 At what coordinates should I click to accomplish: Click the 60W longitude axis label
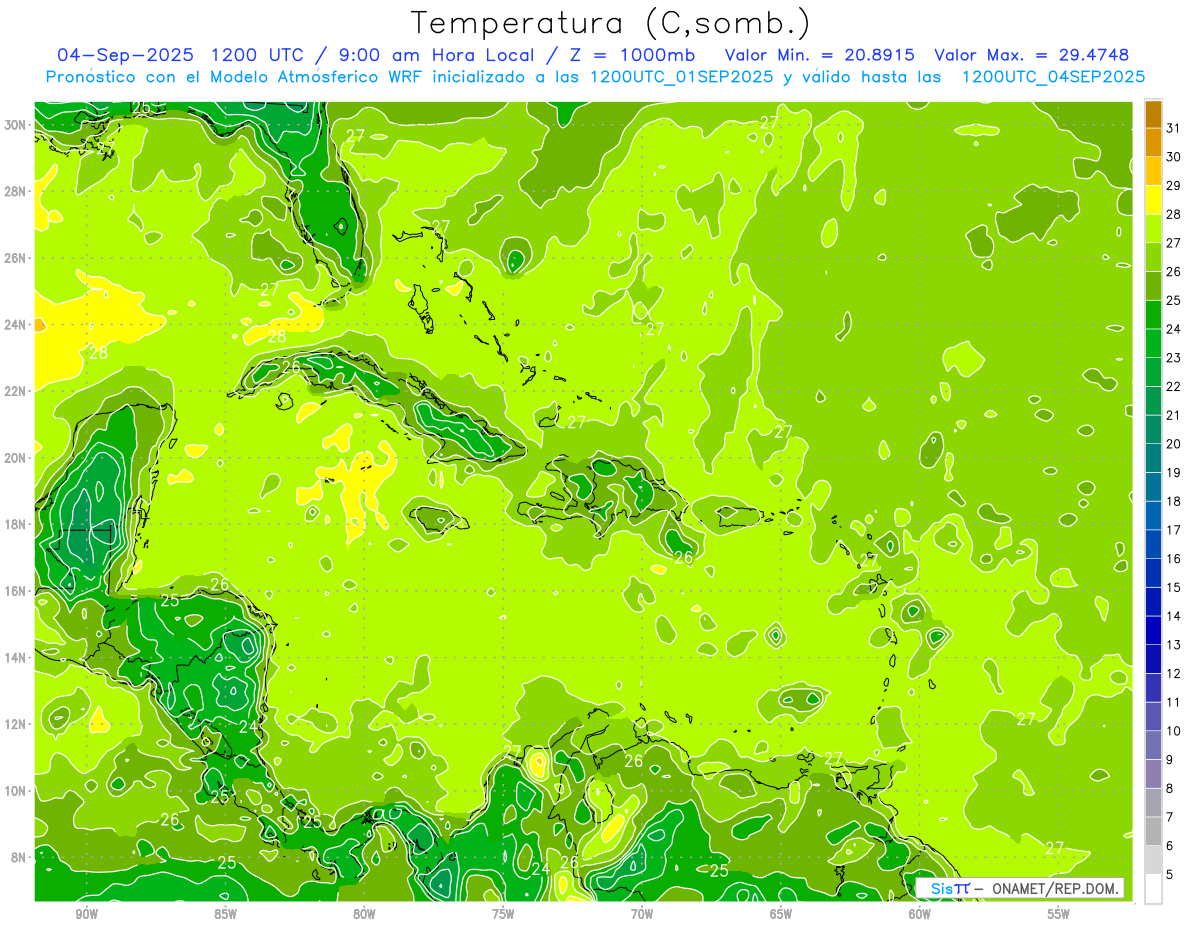pos(920,914)
